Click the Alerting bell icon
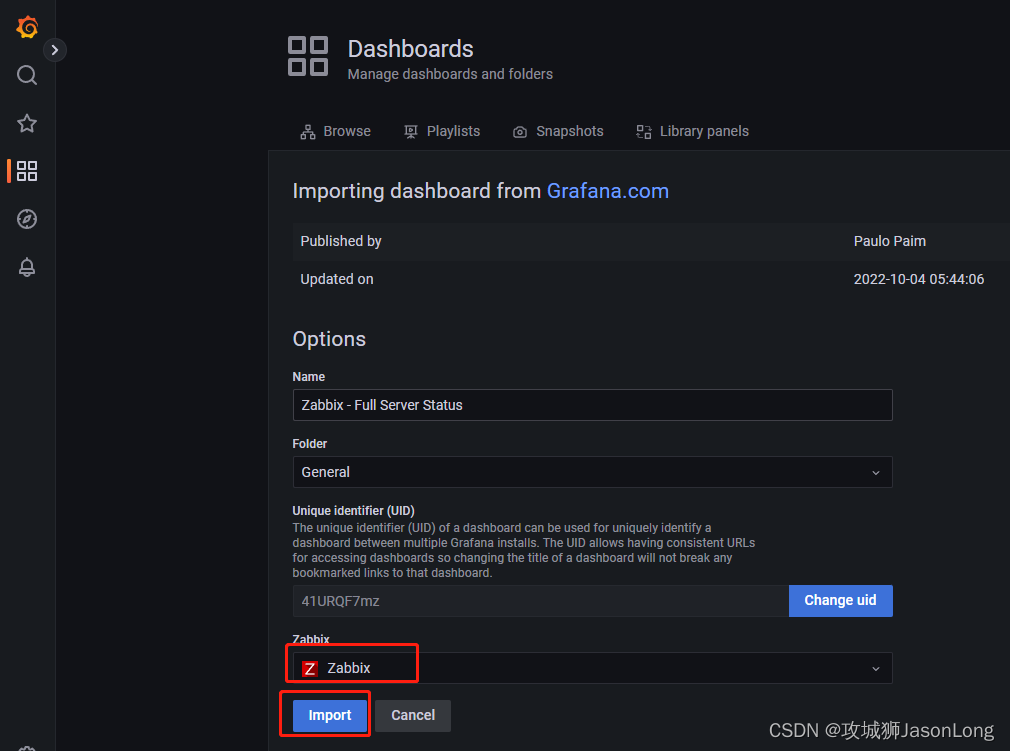 click(x=27, y=267)
